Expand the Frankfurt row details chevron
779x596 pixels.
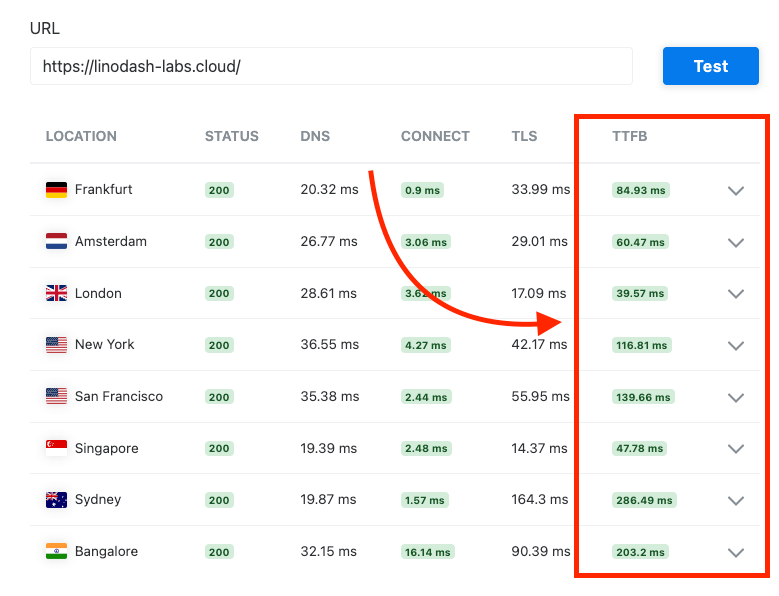(x=736, y=191)
